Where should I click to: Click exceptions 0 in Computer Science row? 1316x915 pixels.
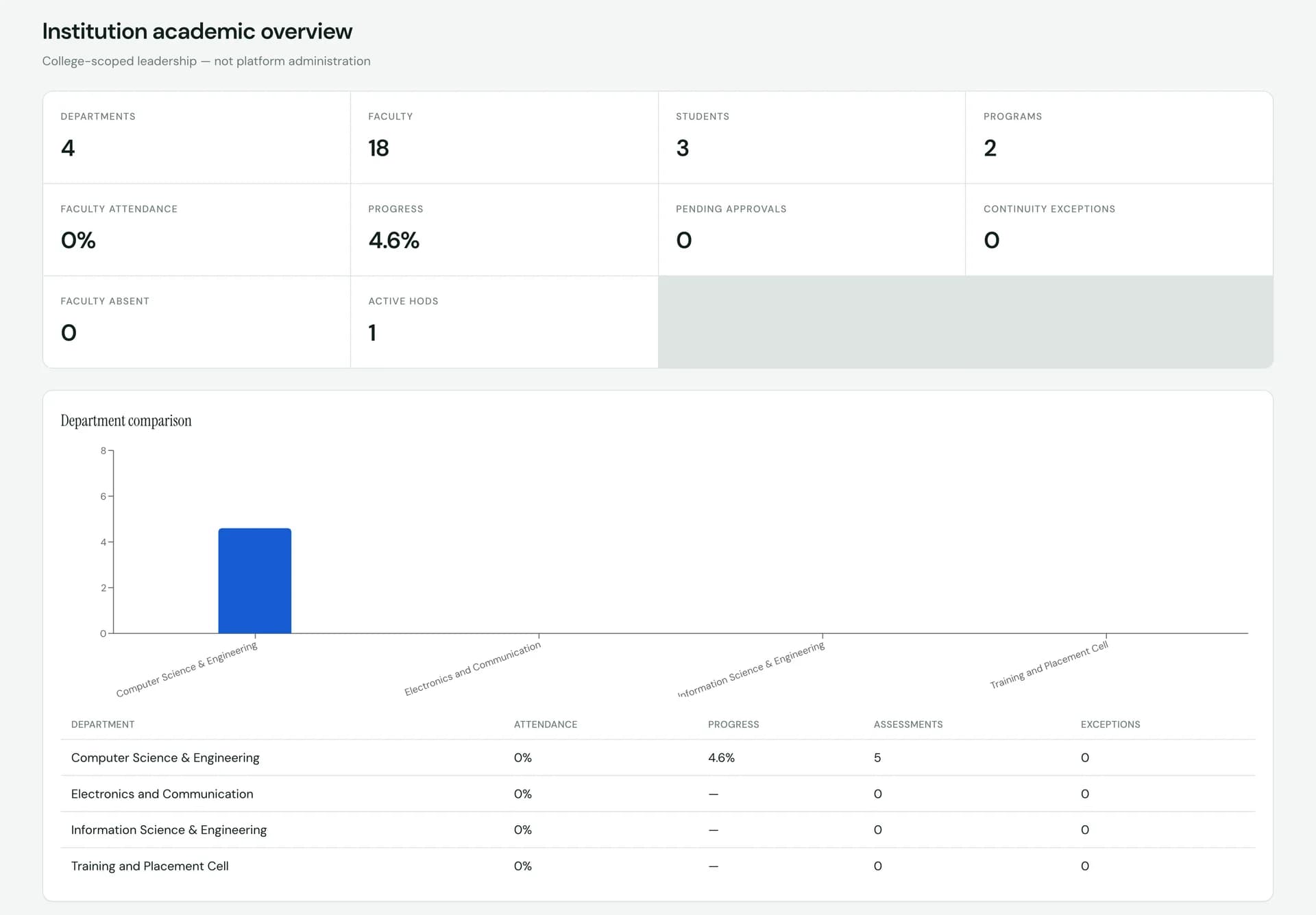tap(1085, 757)
